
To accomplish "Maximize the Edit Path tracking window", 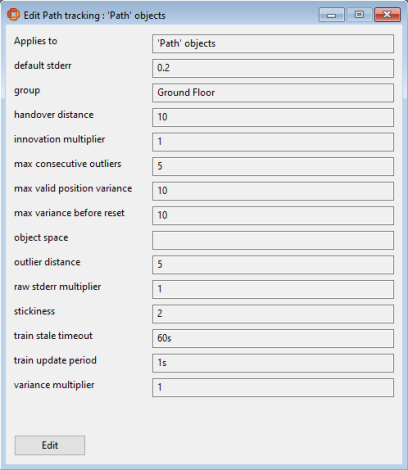I will [x=359, y=15].
